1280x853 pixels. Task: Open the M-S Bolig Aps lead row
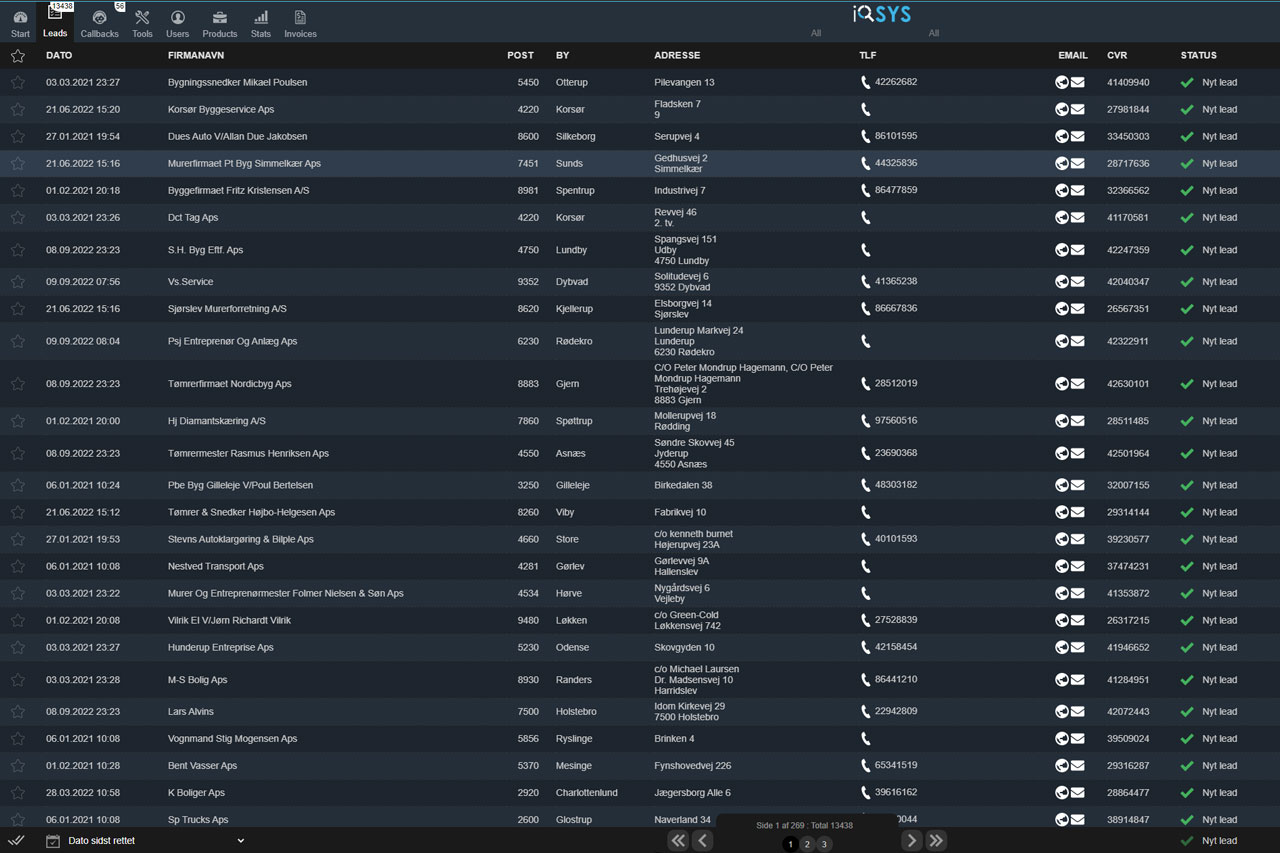point(198,680)
